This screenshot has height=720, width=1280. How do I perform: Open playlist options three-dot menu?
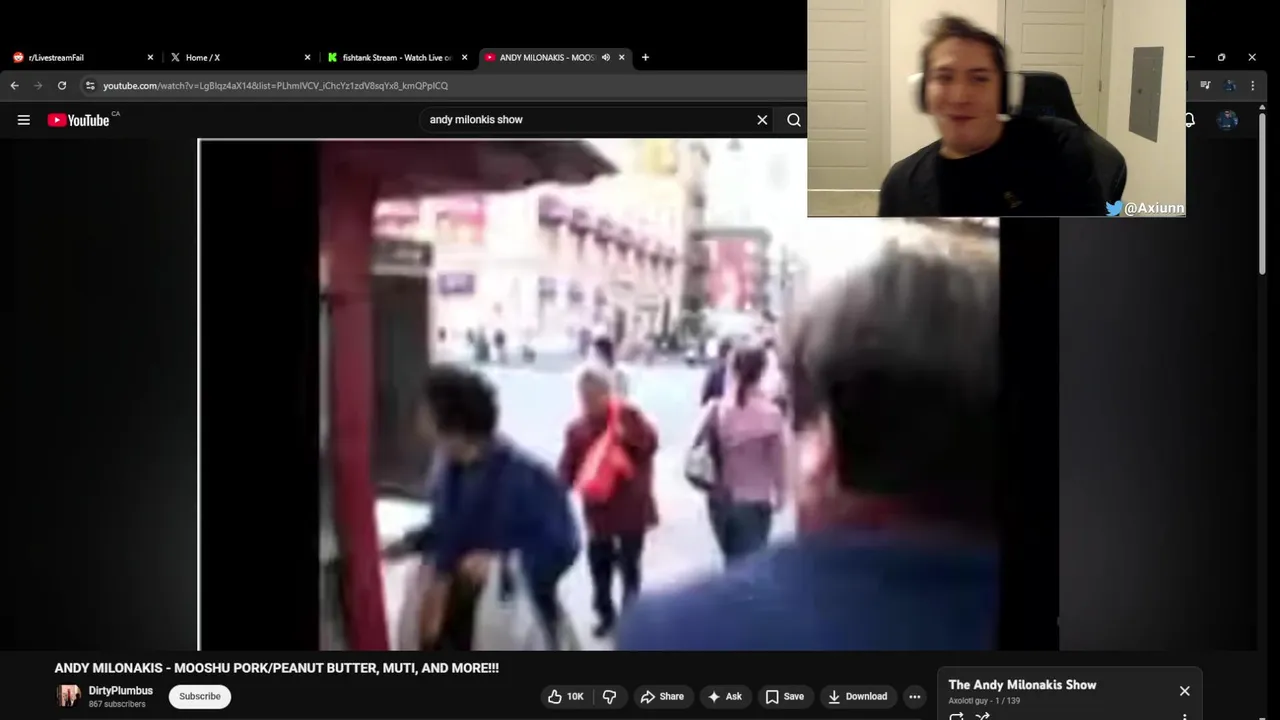click(x=1184, y=716)
